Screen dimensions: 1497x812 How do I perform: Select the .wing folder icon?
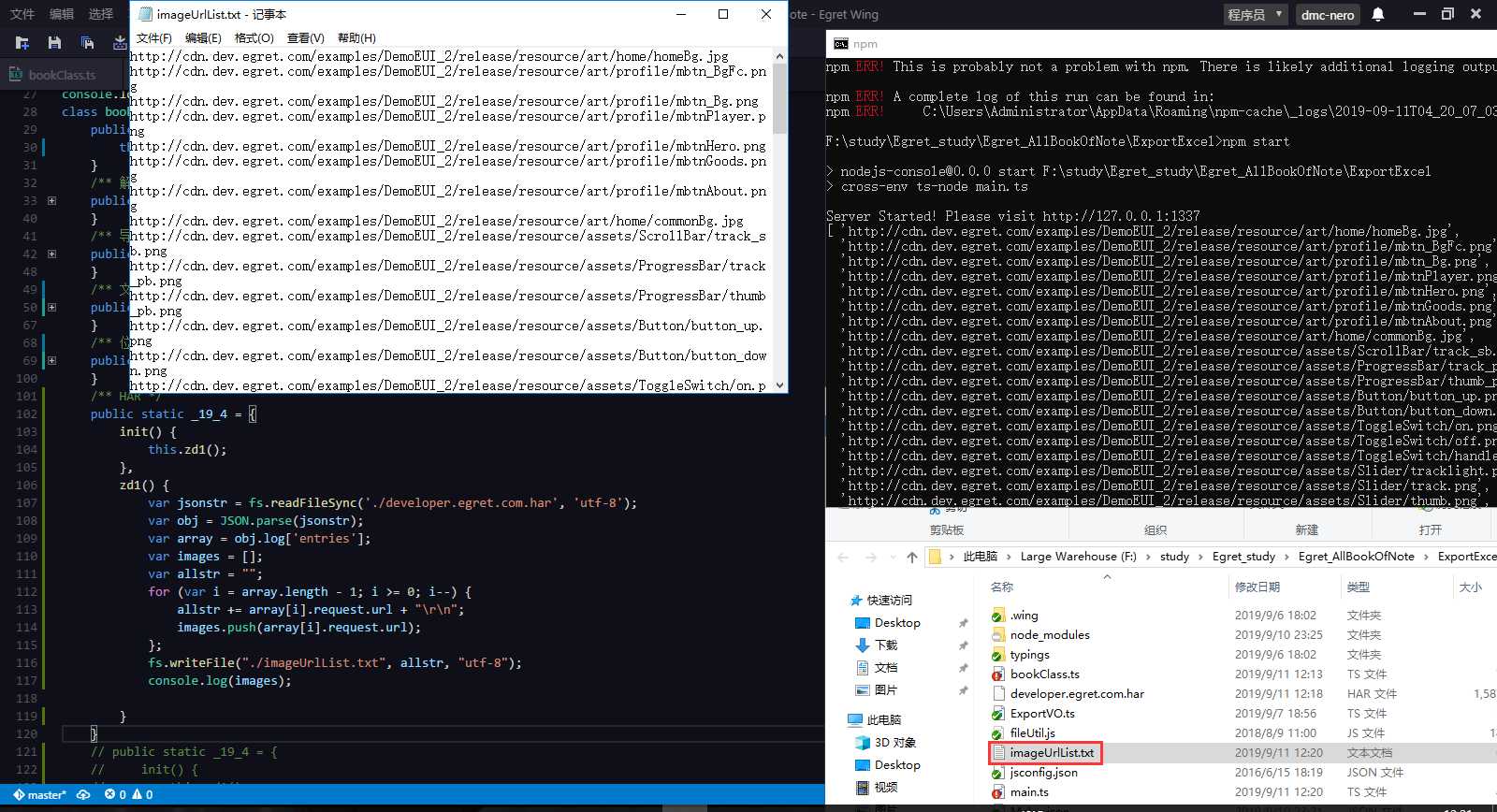(998, 616)
